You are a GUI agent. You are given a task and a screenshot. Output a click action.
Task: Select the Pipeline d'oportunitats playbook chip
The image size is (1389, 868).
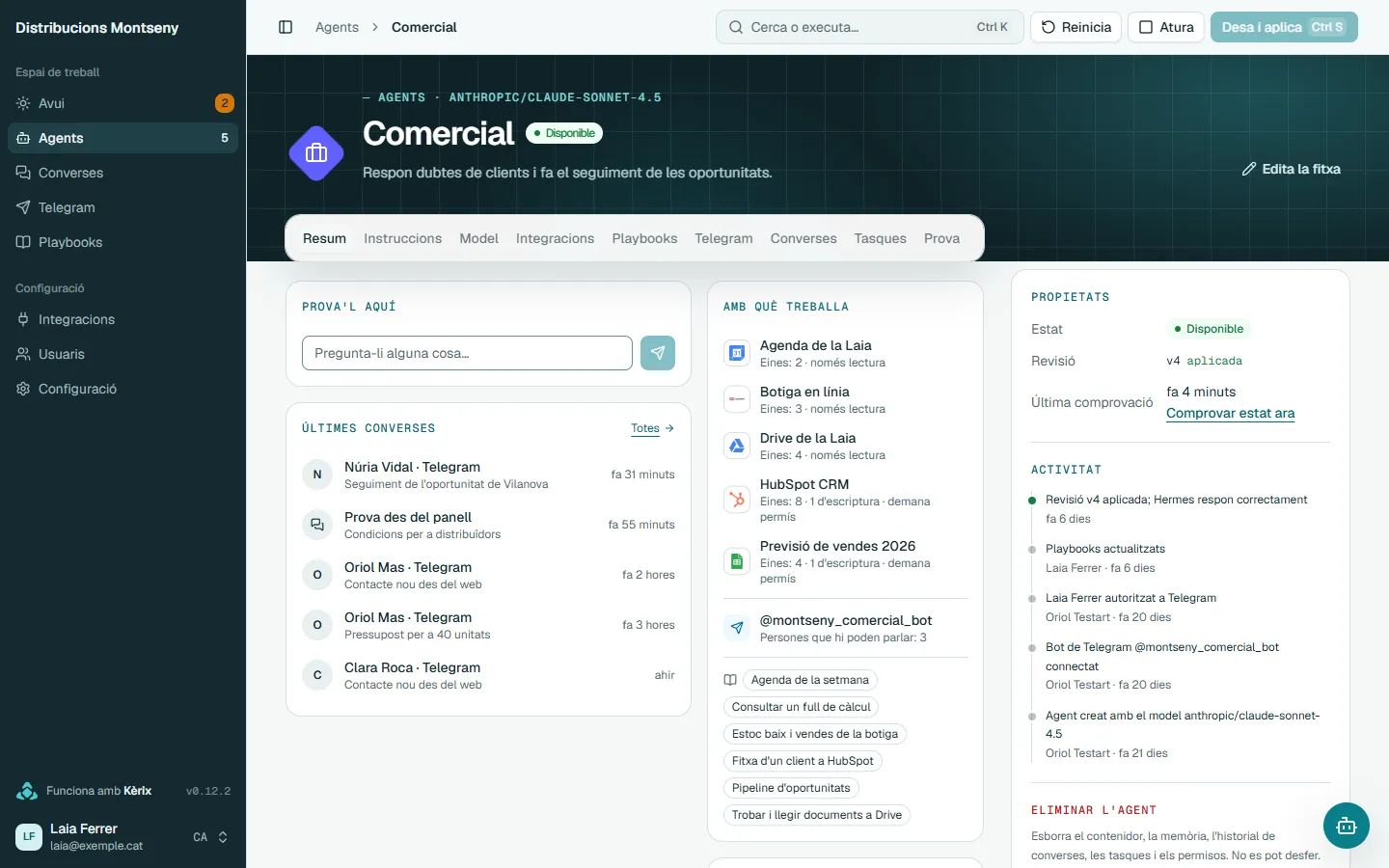791,788
